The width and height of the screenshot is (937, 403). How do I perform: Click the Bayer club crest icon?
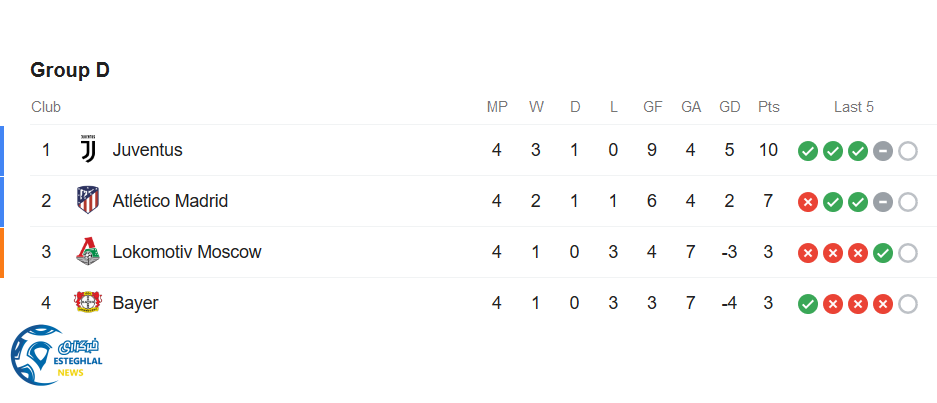[88, 303]
